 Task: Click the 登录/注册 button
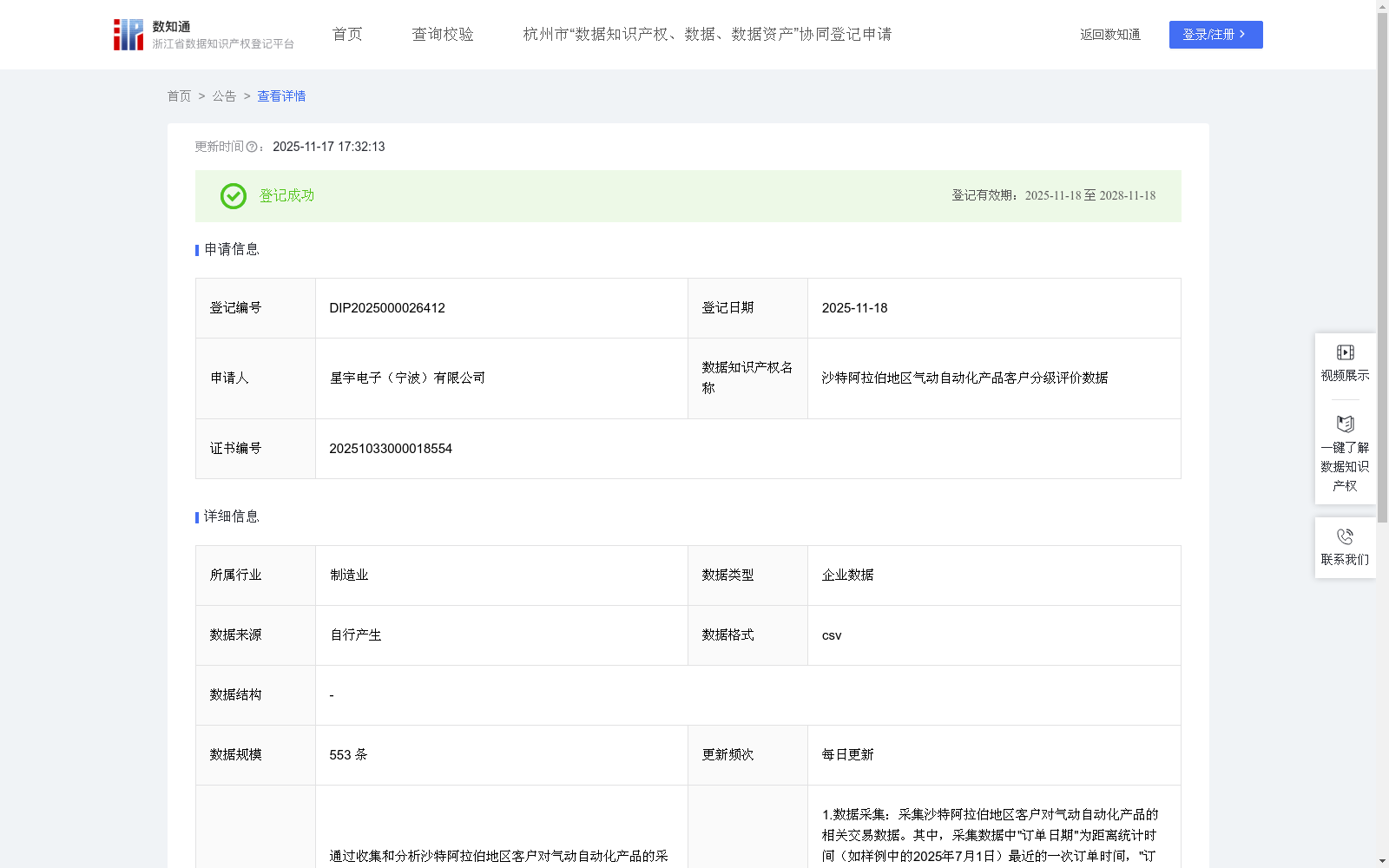(1215, 35)
